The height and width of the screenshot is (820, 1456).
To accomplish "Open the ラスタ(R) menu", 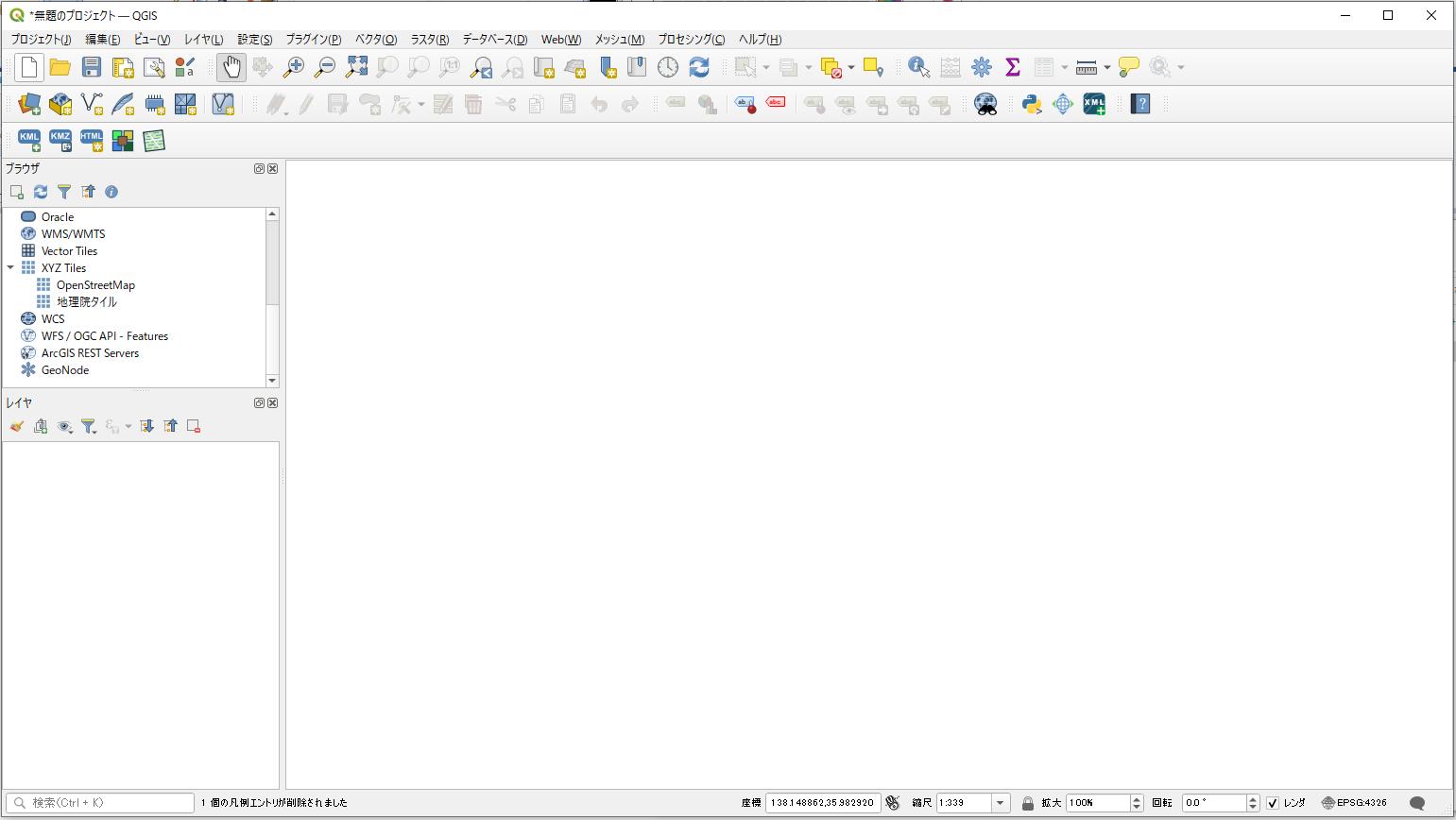I will coord(429,40).
